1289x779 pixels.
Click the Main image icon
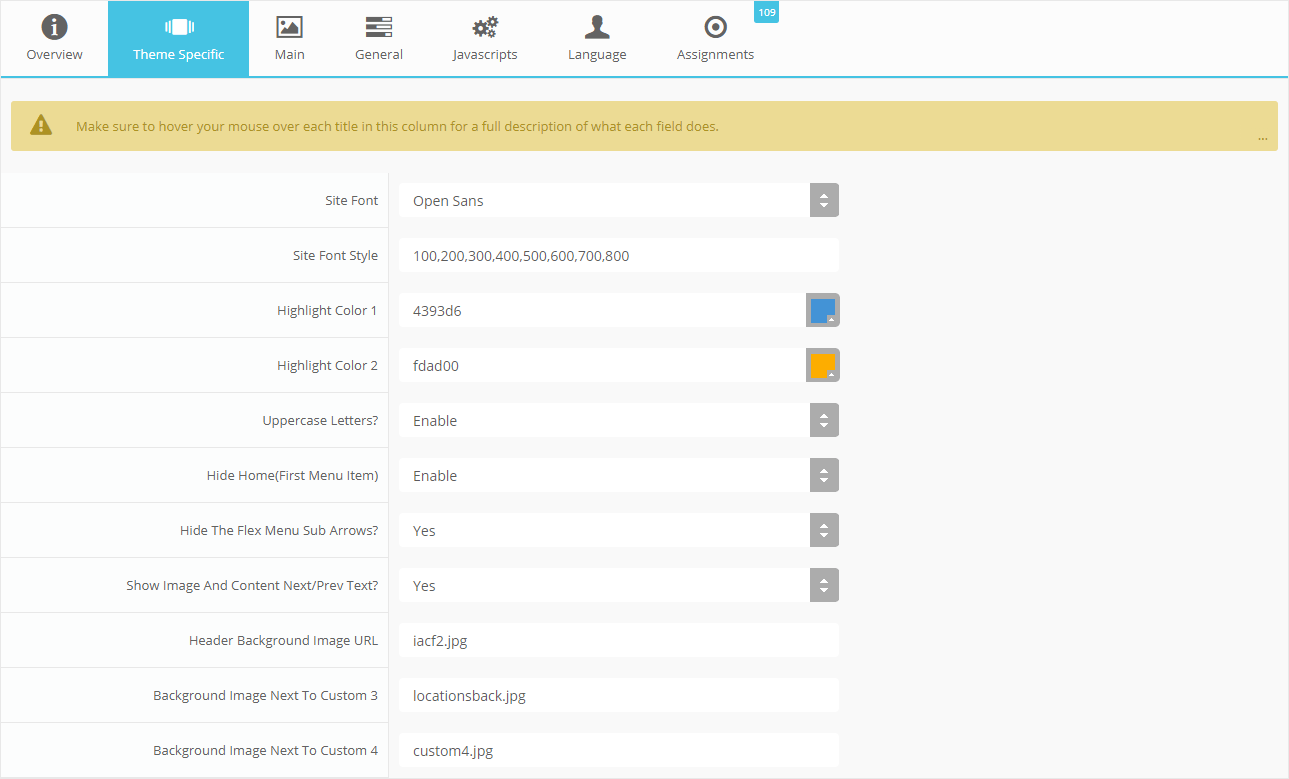[289, 27]
